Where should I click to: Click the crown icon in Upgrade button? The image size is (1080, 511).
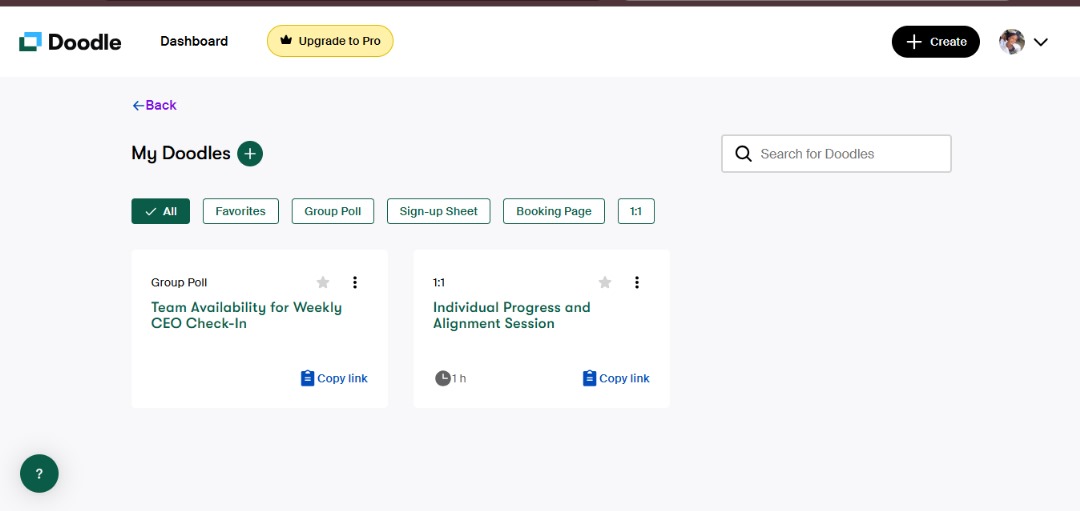[286, 41]
